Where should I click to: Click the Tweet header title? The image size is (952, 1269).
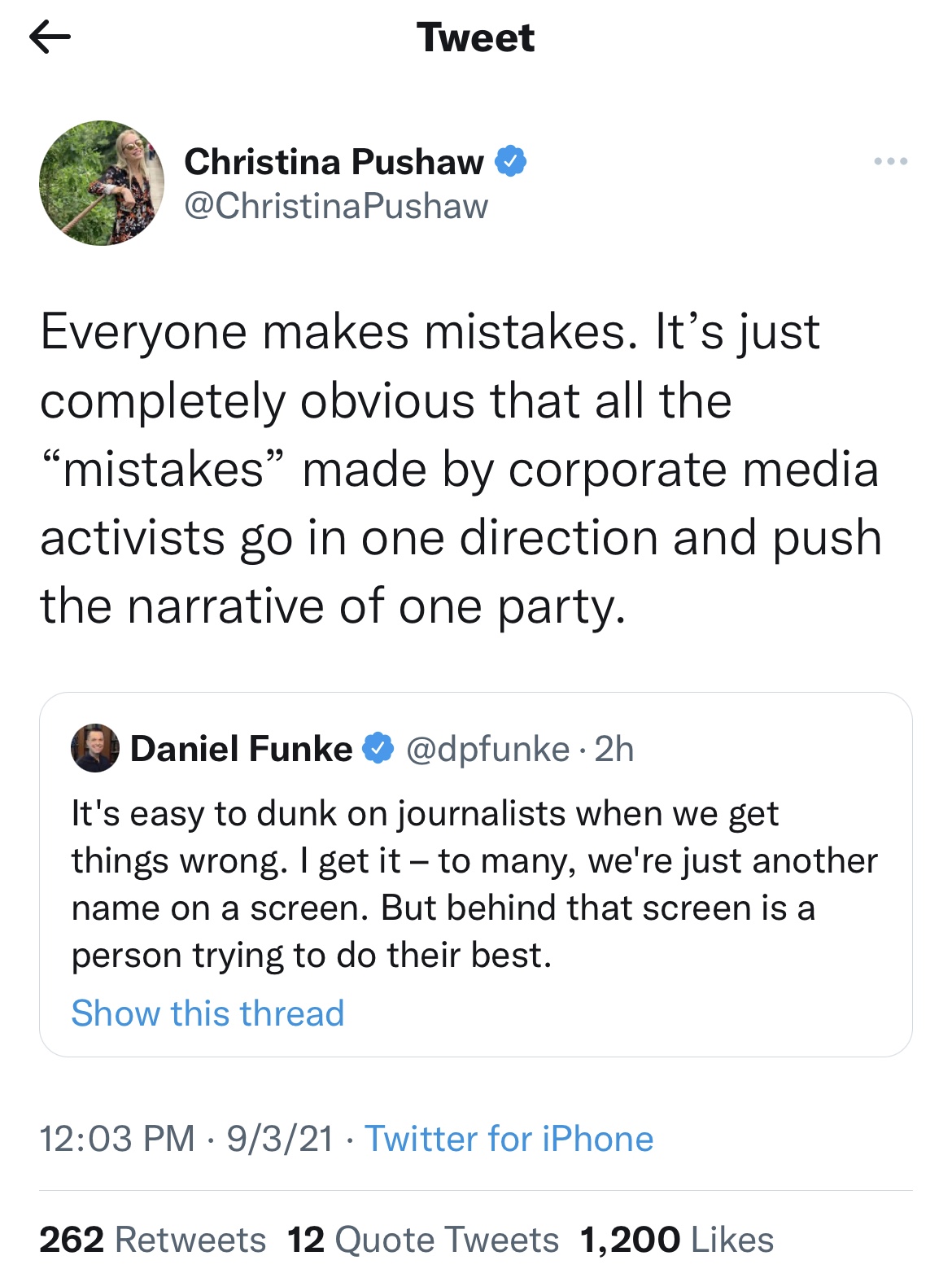pos(475,37)
